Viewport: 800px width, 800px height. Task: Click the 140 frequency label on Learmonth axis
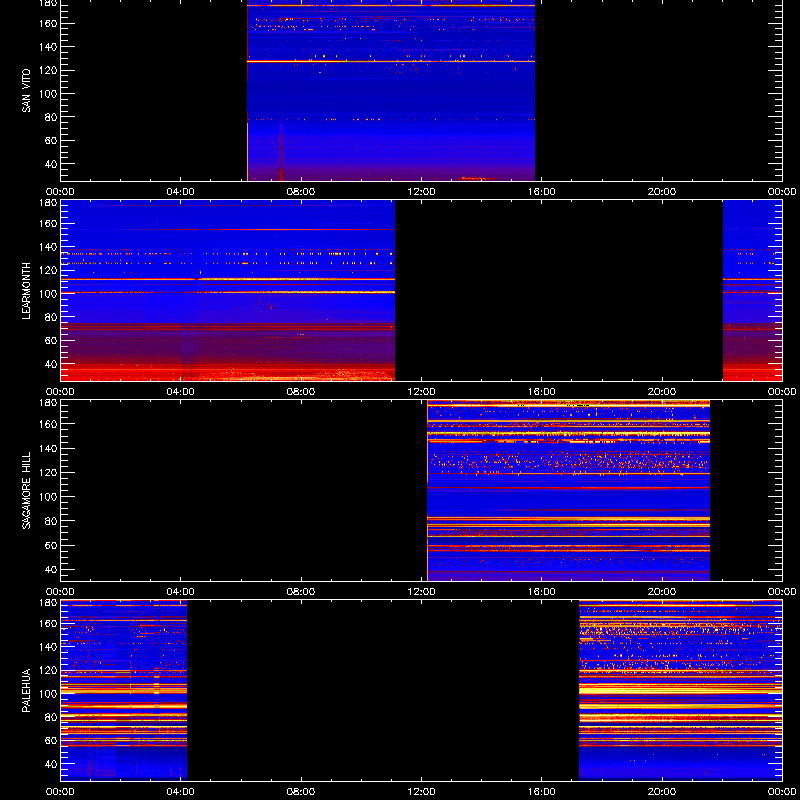pyautogui.click(x=48, y=247)
